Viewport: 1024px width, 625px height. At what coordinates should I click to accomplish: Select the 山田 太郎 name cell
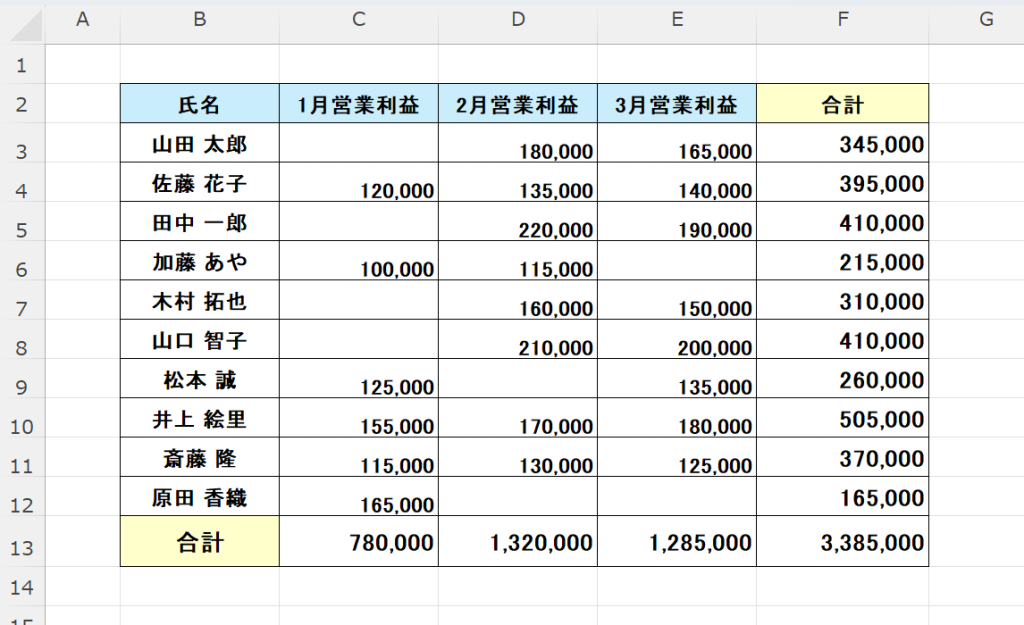coord(199,144)
